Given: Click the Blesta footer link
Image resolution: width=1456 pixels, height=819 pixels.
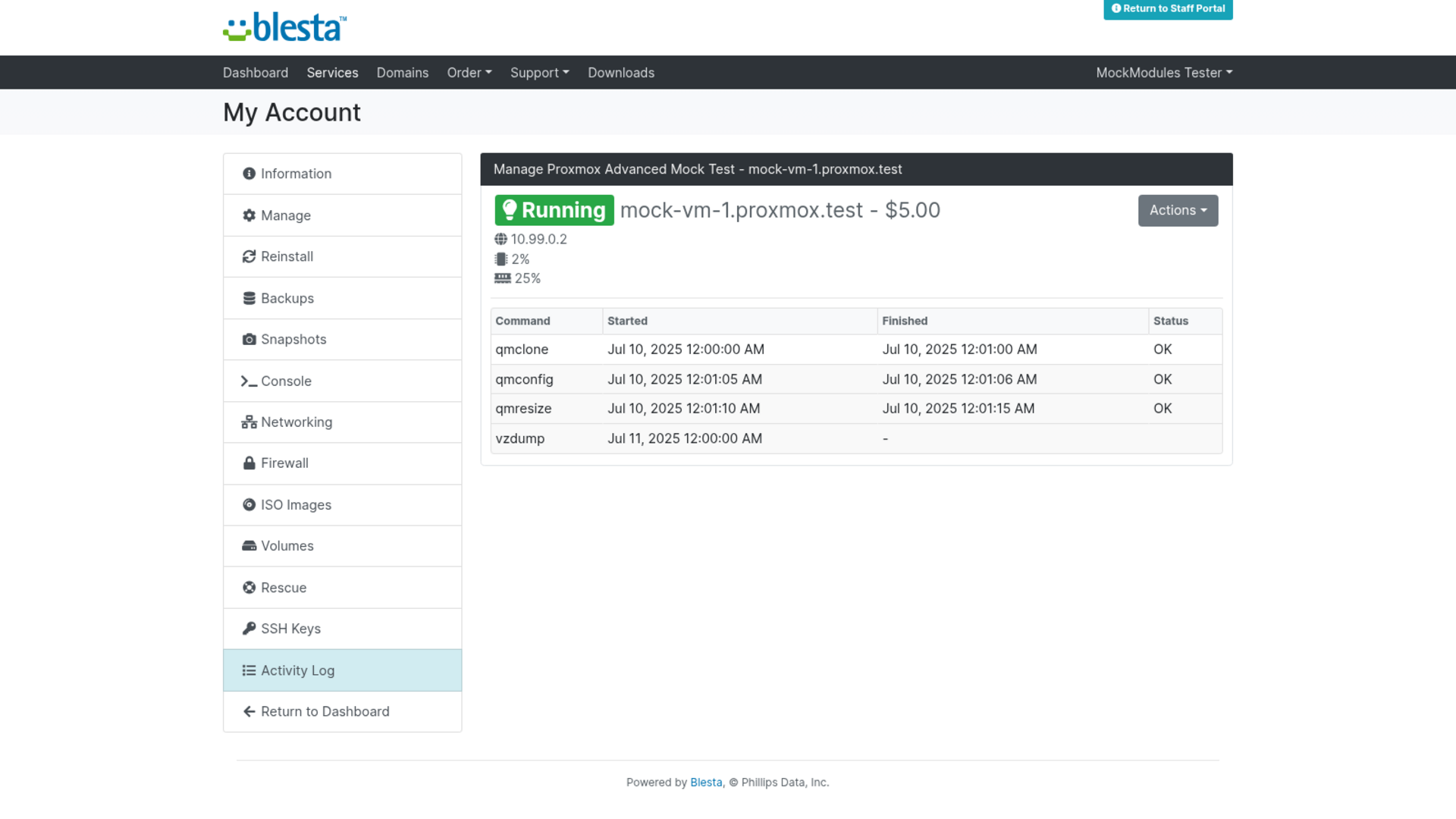Looking at the screenshot, I should coord(706,783).
